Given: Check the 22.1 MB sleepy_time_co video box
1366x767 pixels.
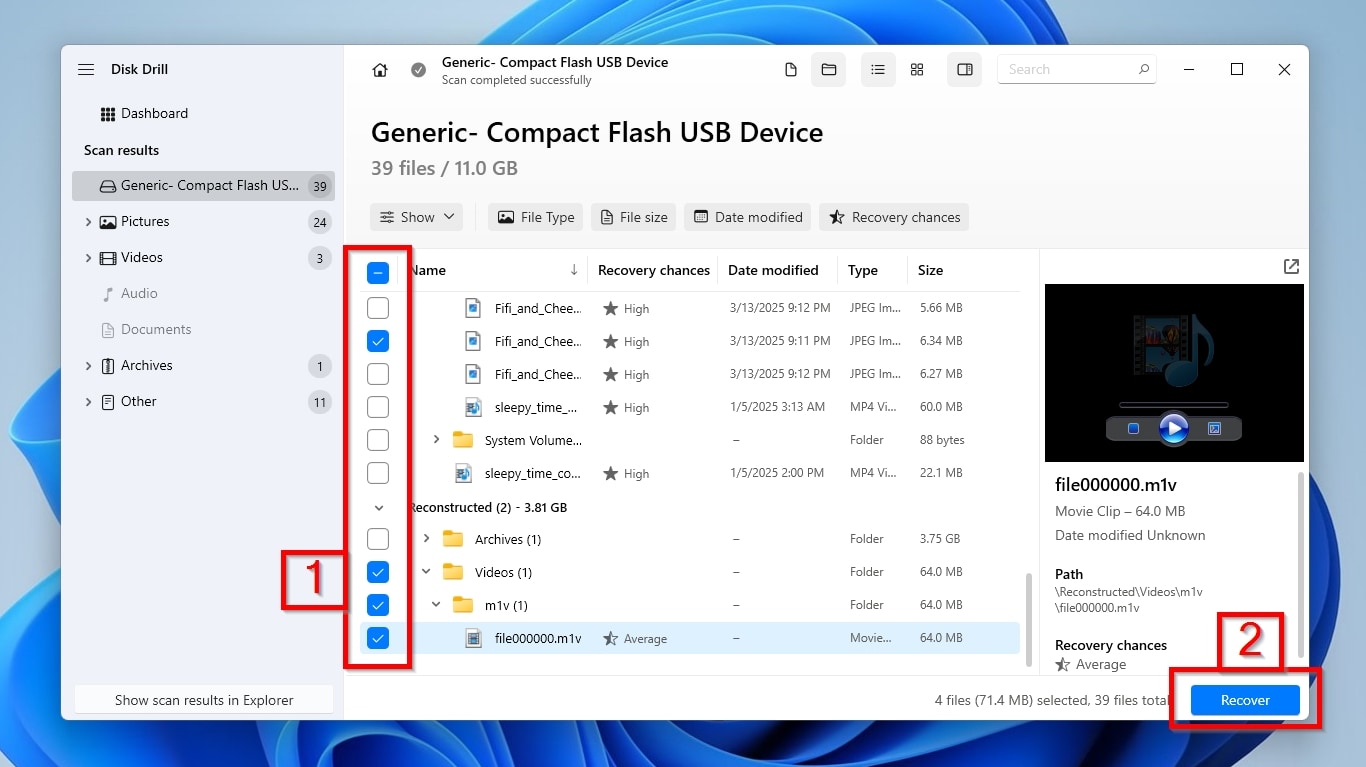Looking at the screenshot, I should [x=378, y=473].
